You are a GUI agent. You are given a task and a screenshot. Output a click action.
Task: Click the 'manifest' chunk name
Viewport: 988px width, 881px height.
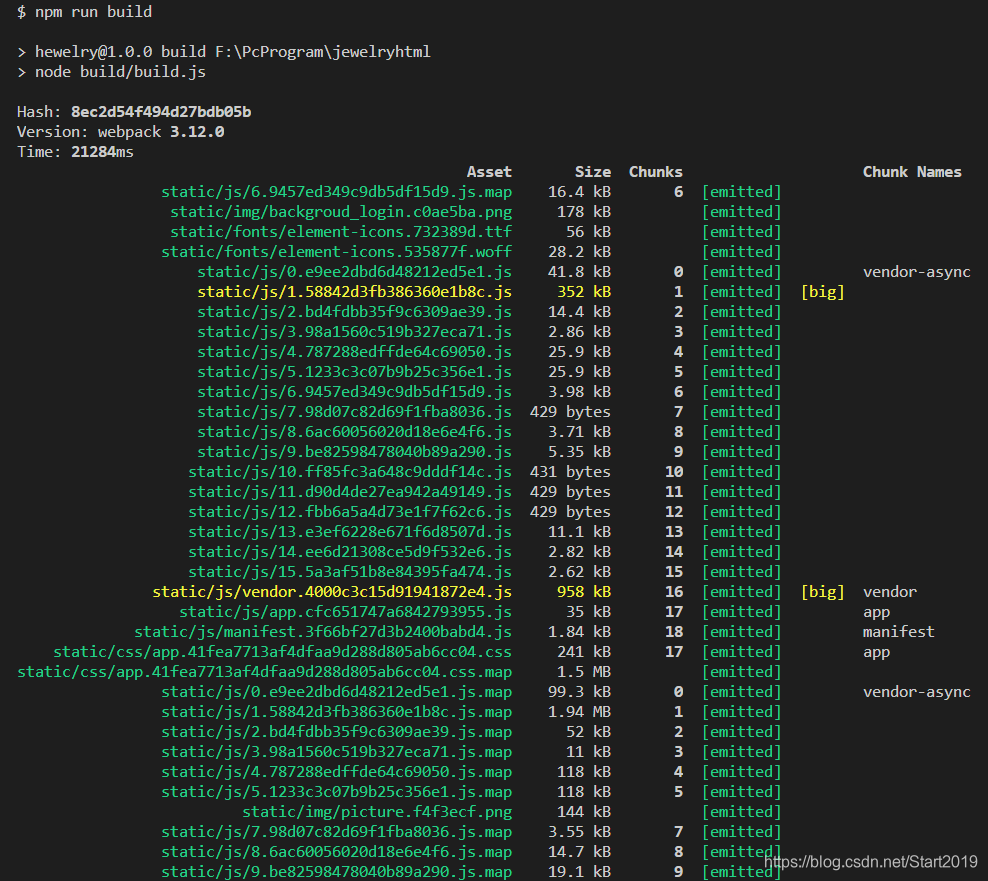pyautogui.click(x=899, y=632)
